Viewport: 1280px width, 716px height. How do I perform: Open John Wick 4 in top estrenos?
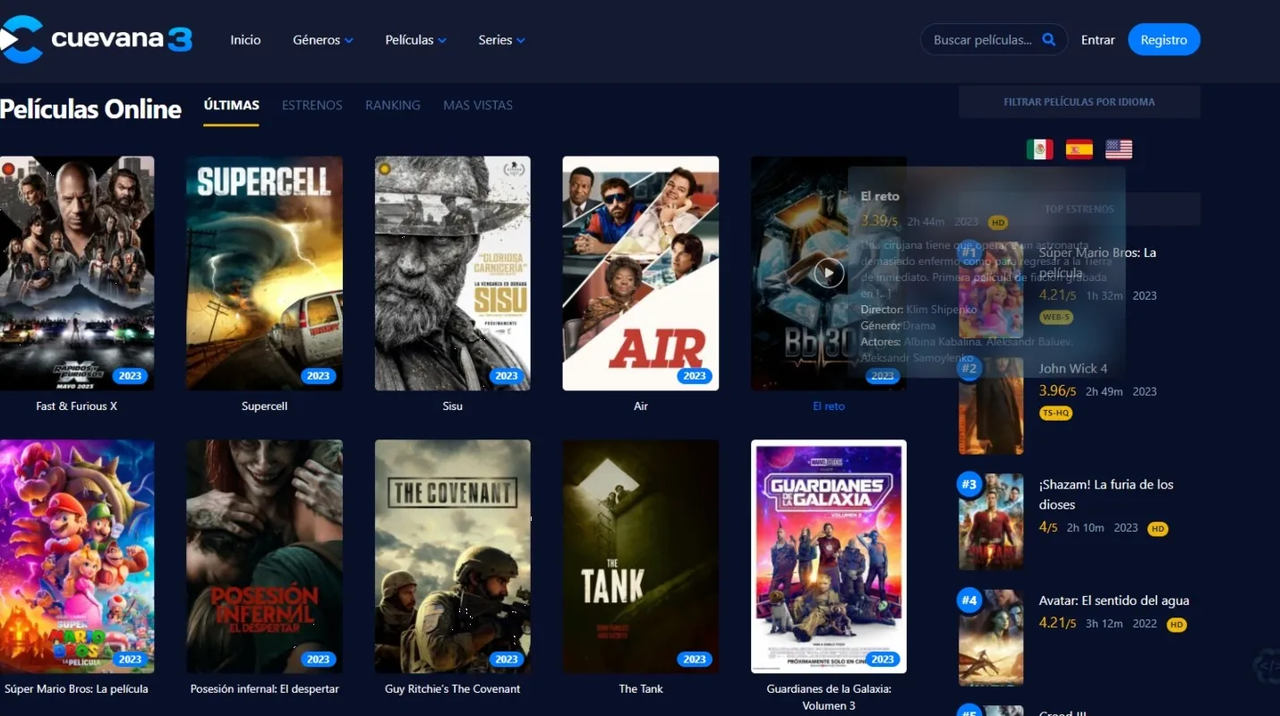(1072, 369)
